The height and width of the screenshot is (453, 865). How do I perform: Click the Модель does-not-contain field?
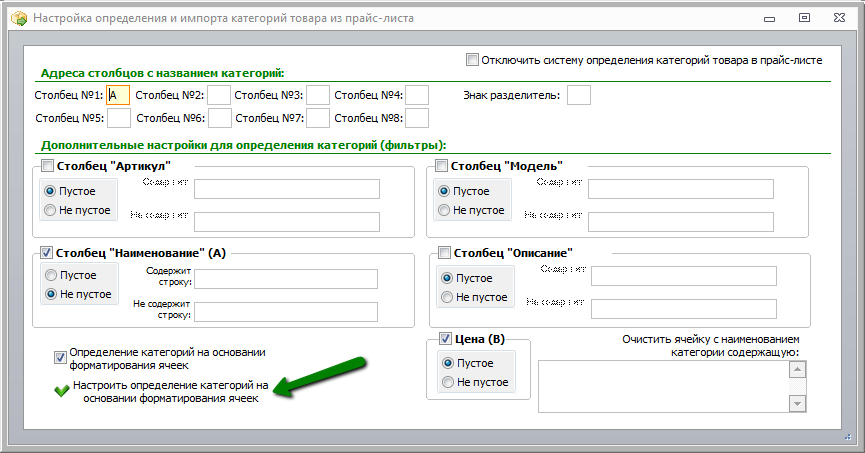[681, 222]
